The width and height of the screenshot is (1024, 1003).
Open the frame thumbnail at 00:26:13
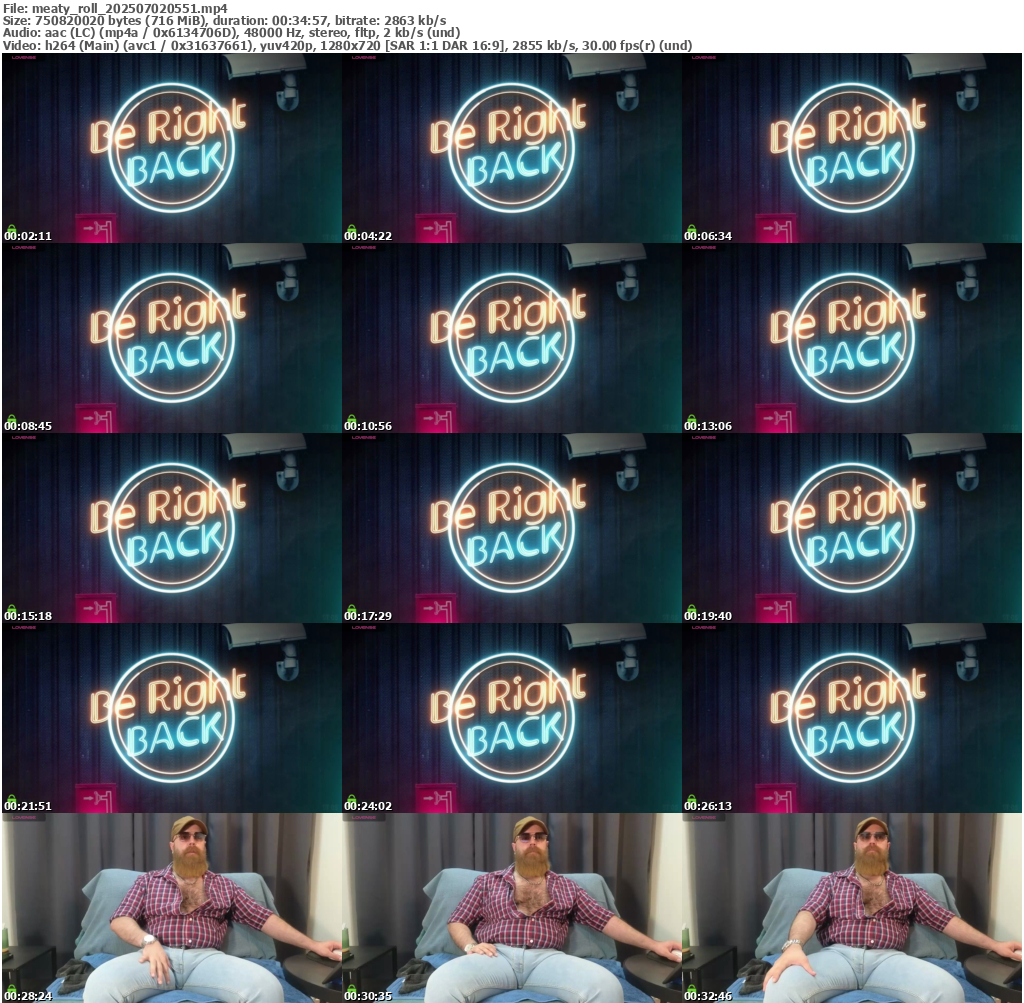tap(852, 718)
